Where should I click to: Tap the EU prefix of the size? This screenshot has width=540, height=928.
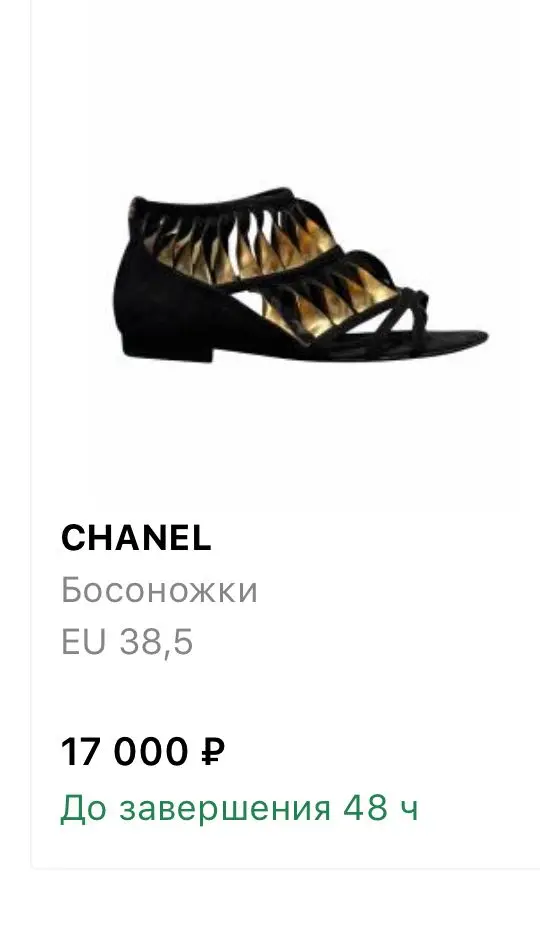[x=83, y=642]
